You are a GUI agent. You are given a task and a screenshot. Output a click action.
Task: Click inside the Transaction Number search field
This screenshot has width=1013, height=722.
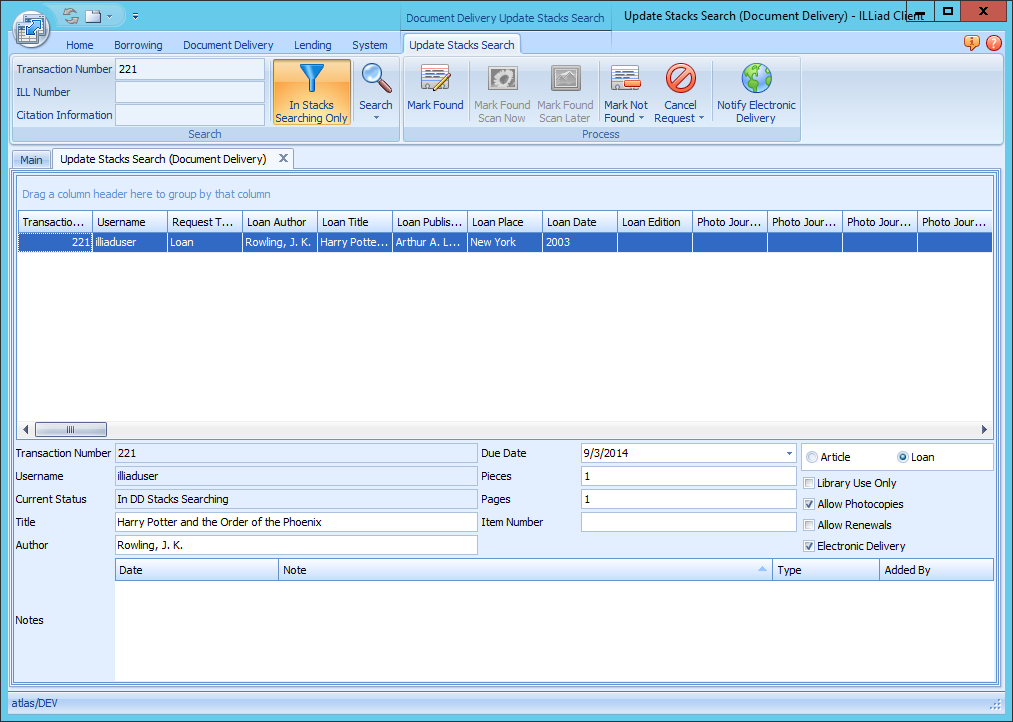click(x=190, y=68)
